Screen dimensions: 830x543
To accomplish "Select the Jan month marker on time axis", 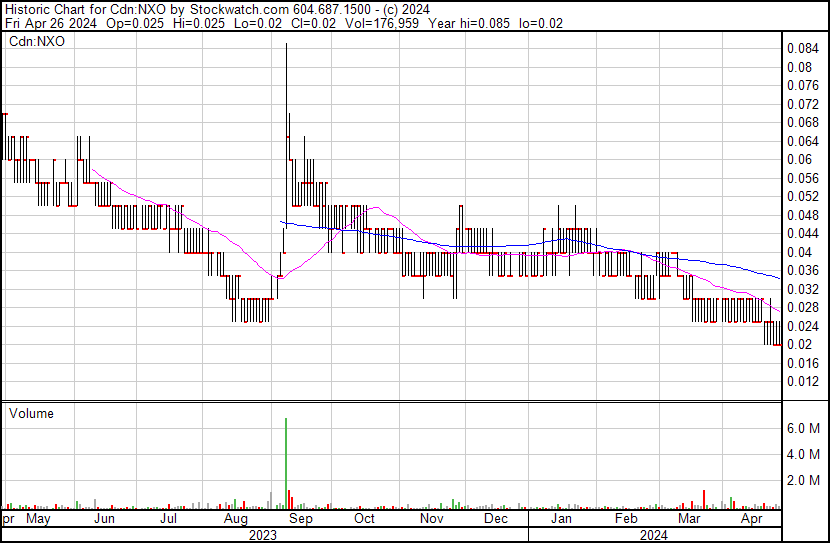I will tap(561, 519).
